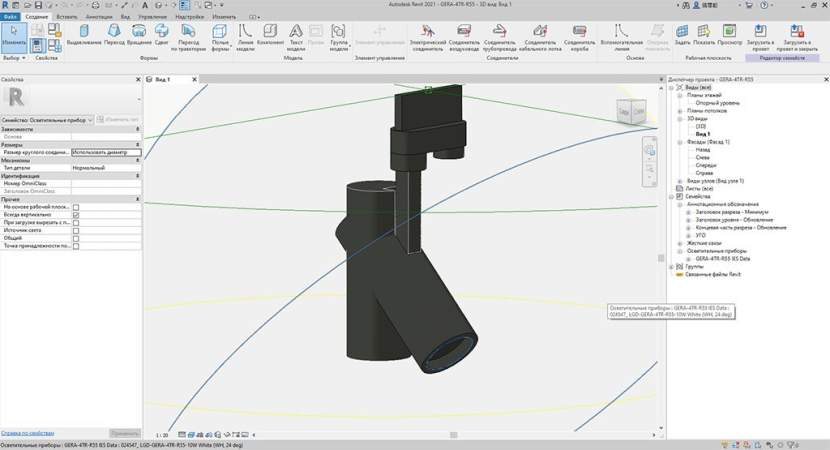Screen dimensions: 830x450
Task: Collapse the Размеры properties section
Action: (137, 144)
